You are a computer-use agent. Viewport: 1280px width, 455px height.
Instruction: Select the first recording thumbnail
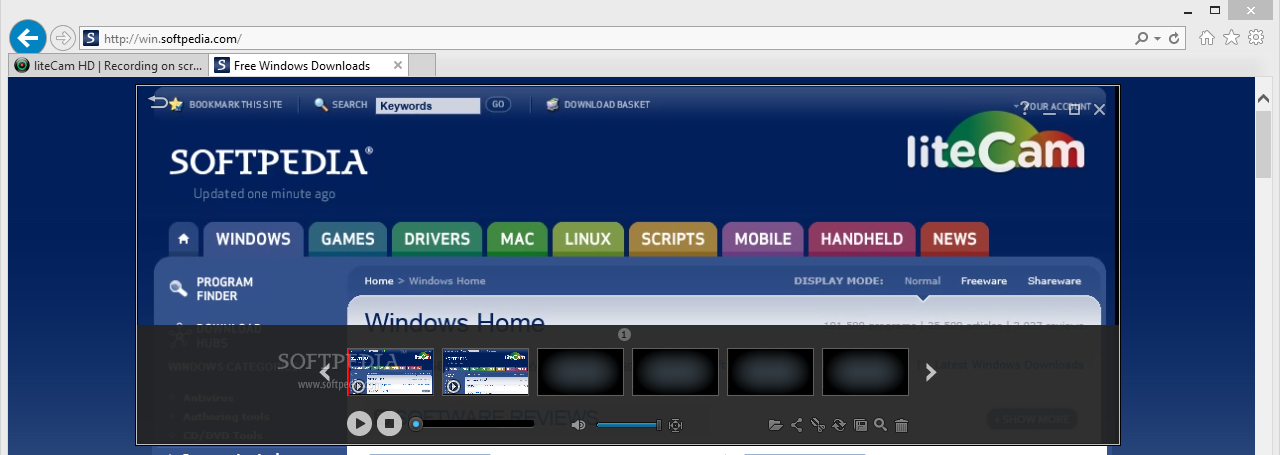coord(390,372)
